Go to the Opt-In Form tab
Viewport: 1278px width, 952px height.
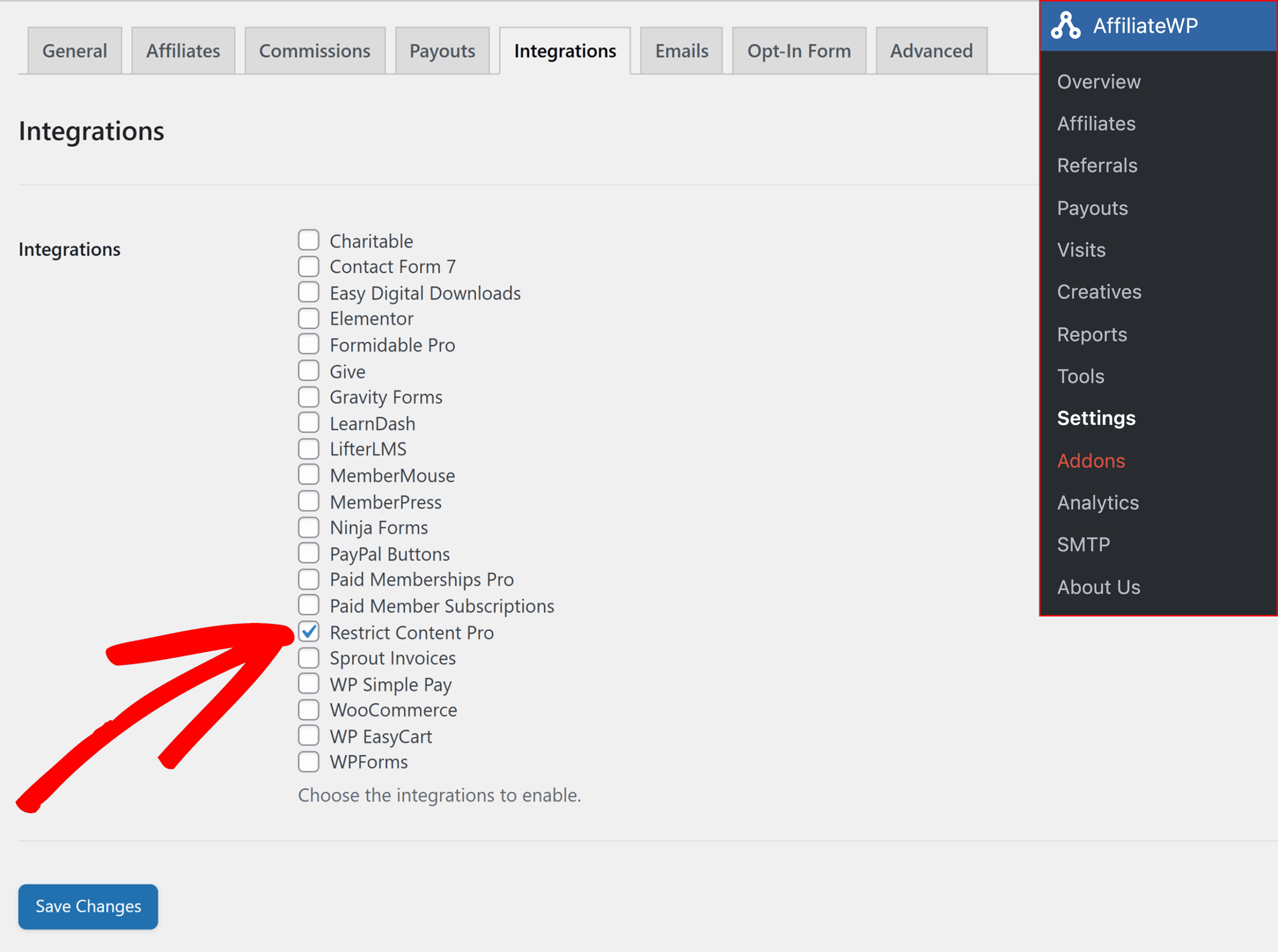[799, 51]
